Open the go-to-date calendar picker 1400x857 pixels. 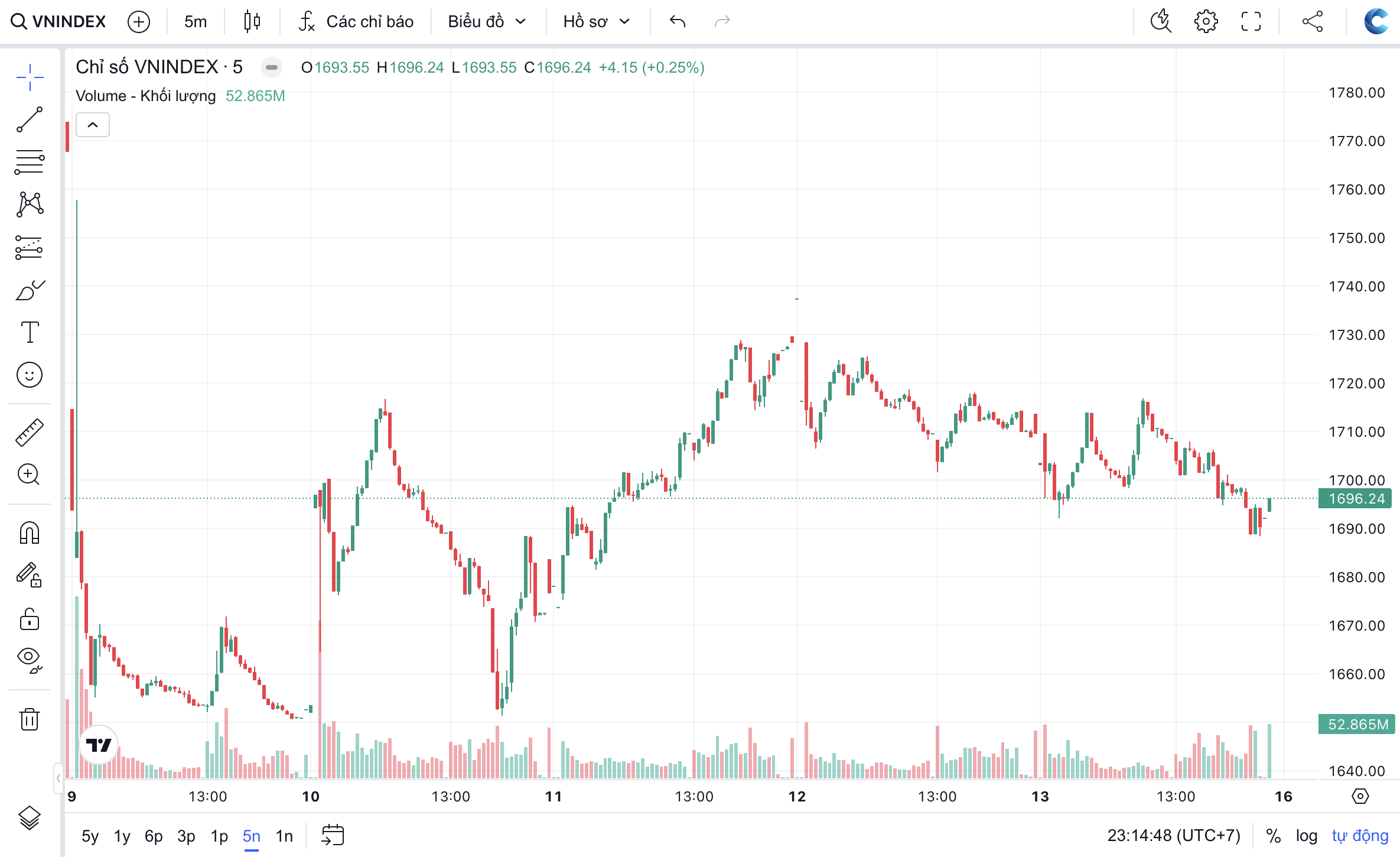(333, 835)
